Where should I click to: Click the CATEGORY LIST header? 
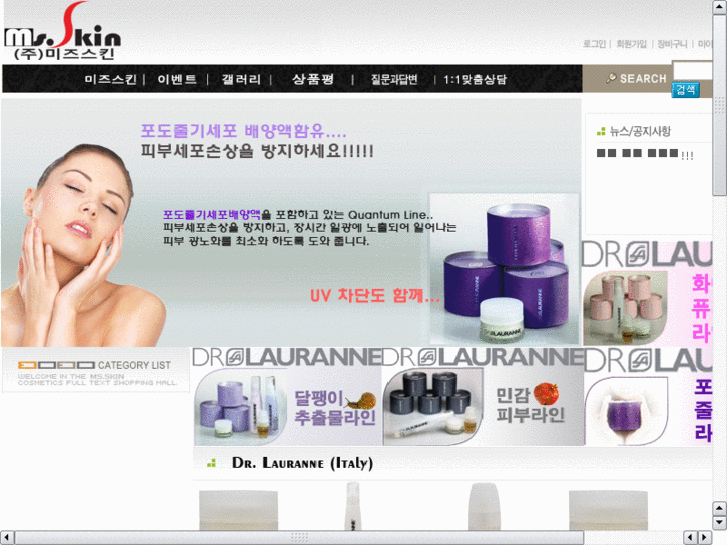(96, 371)
